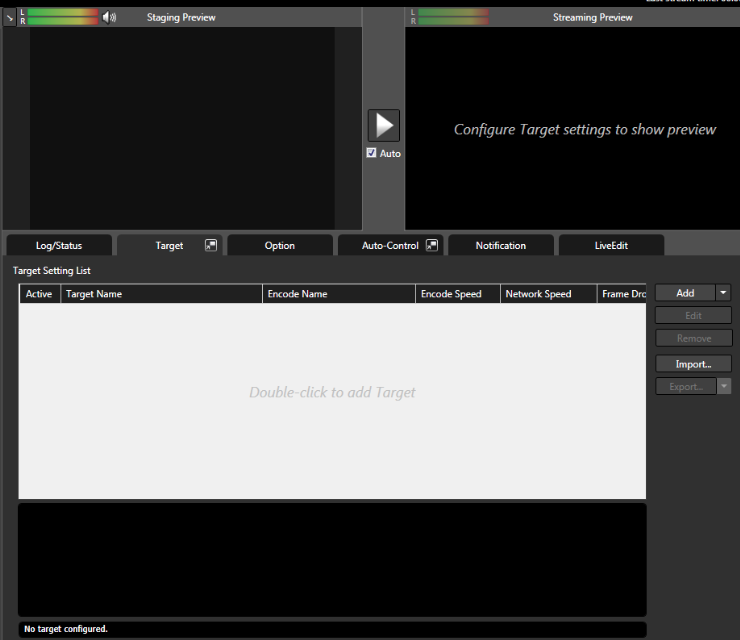Click the Streaming Preview title
The width and height of the screenshot is (740, 640).
click(x=592, y=17)
